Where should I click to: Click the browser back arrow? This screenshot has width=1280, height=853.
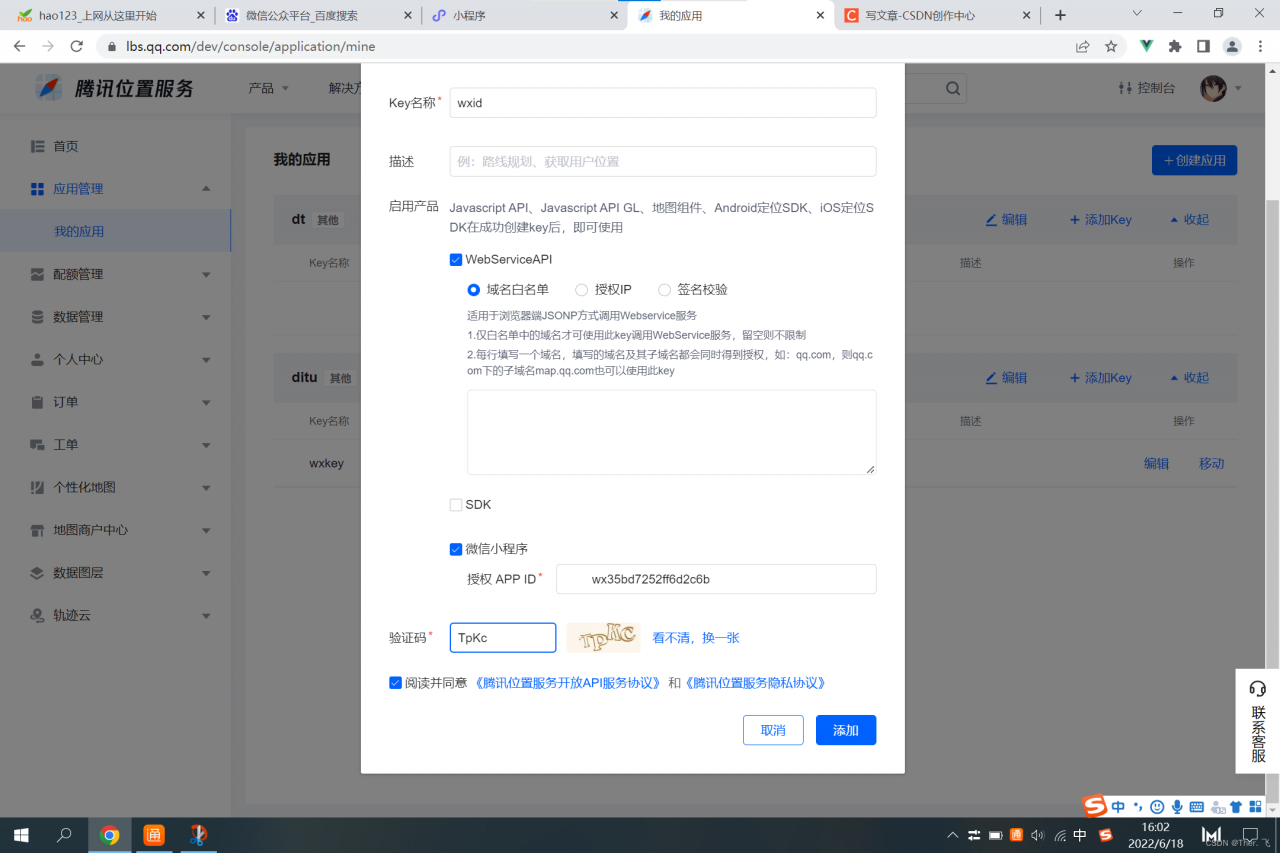tap(19, 46)
